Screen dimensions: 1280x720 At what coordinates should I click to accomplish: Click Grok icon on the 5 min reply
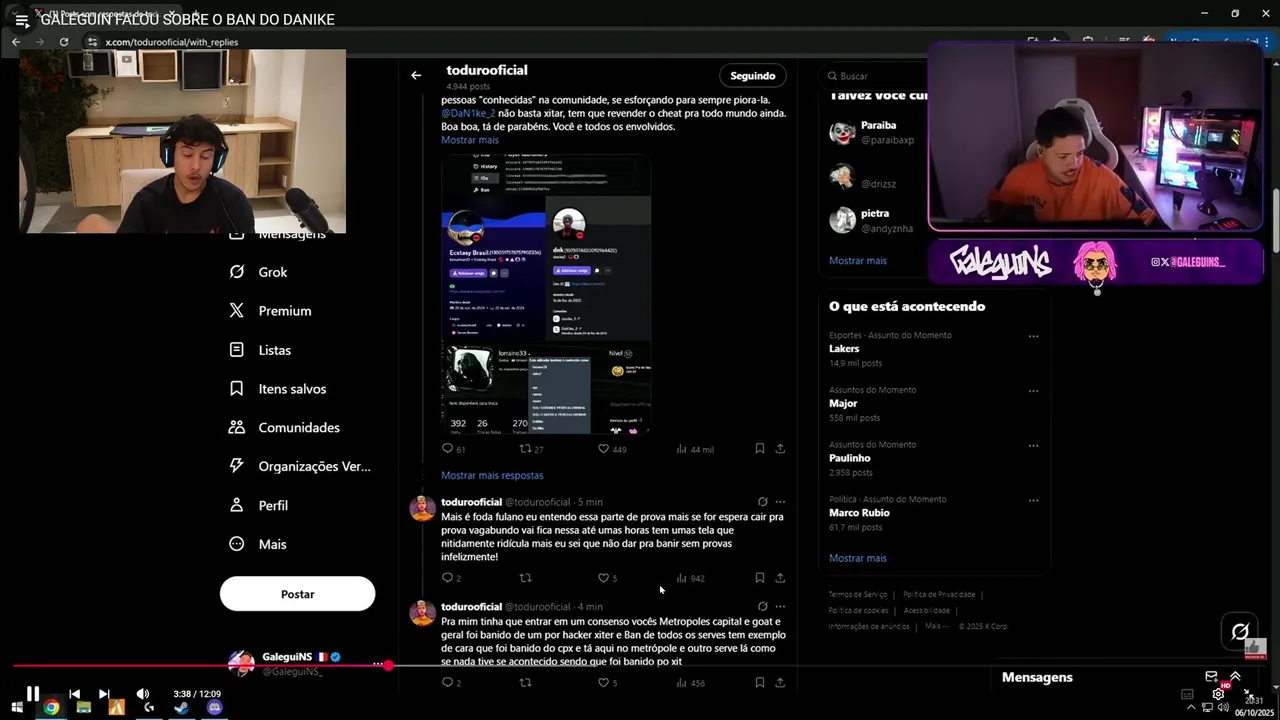click(x=762, y=502)
